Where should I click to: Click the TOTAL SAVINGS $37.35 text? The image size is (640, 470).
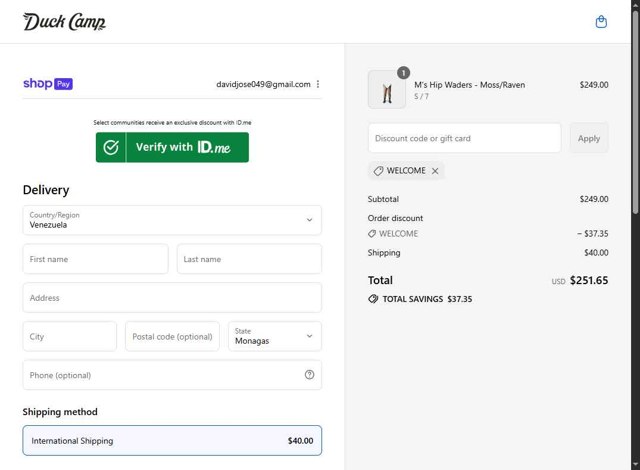tap(427, 299)
